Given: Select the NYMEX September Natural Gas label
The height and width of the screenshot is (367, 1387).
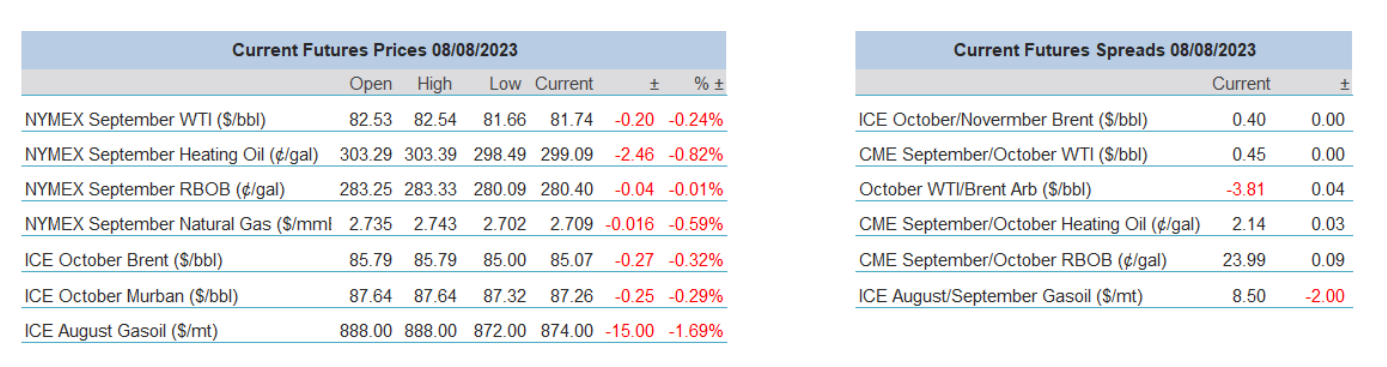Looking at the screenshot, I should tap(178, 225).
